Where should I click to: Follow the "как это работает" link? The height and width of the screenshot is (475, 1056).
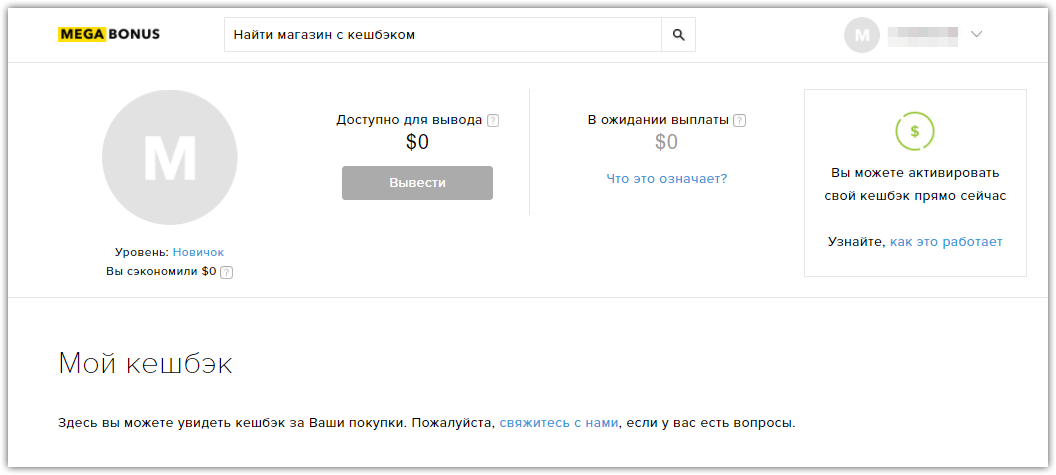pyautogui.click(x=946, y=242)
